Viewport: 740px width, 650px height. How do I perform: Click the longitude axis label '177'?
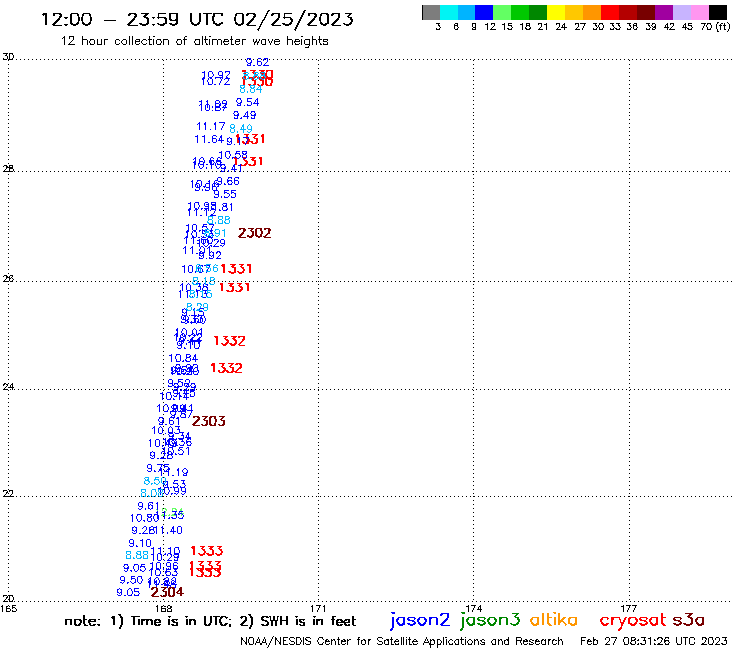[x=629, y=608]
